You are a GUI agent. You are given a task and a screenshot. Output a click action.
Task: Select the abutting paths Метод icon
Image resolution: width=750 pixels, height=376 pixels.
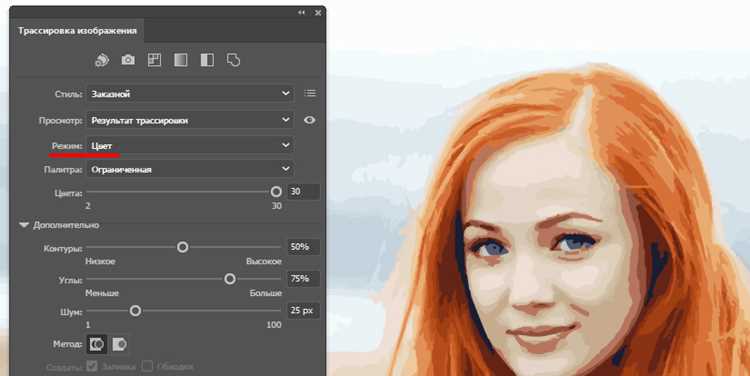tap(97, 344)
